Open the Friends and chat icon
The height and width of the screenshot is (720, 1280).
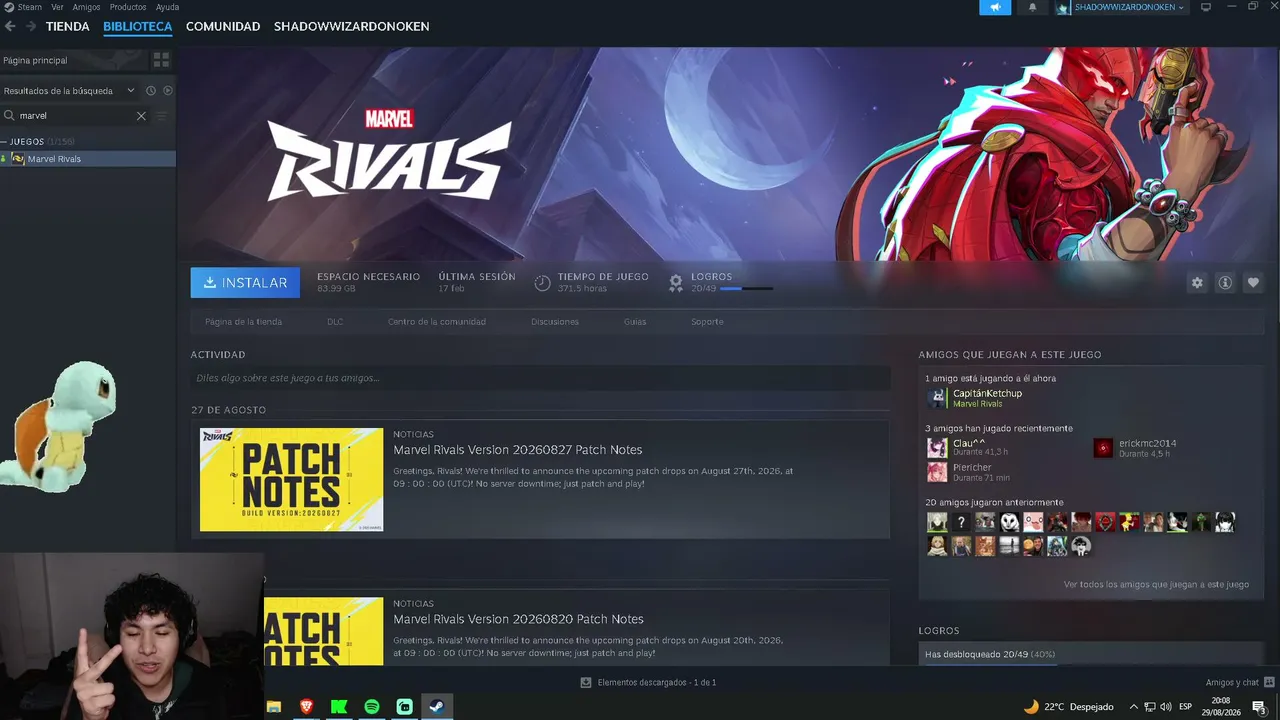(x=1268, y=682)
